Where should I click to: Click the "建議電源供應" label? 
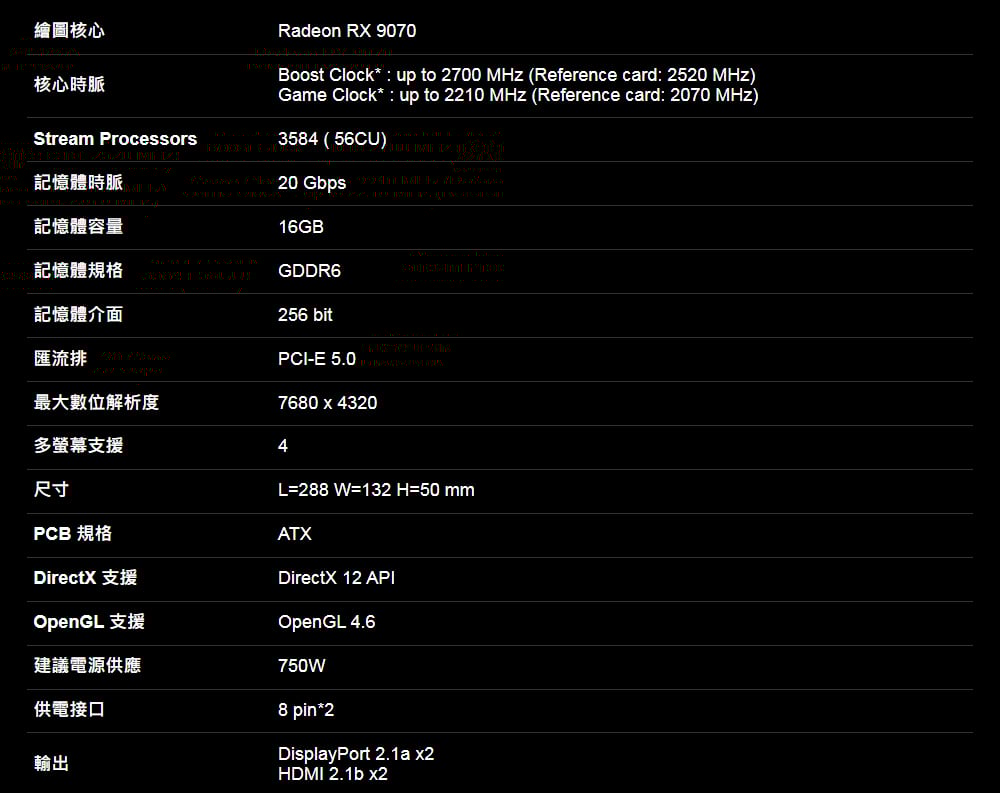pyautogui.click(x=87, y=665)
